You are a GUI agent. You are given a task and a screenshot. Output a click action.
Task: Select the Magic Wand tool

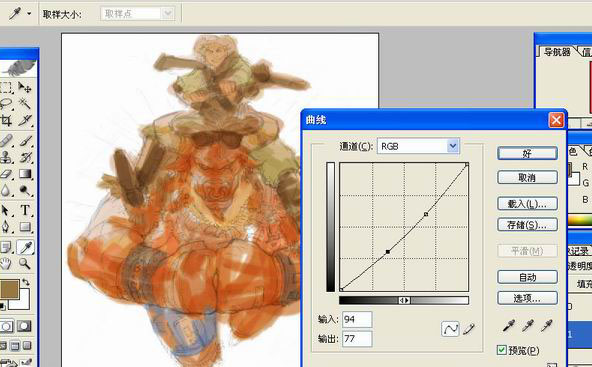coord(25,103)
